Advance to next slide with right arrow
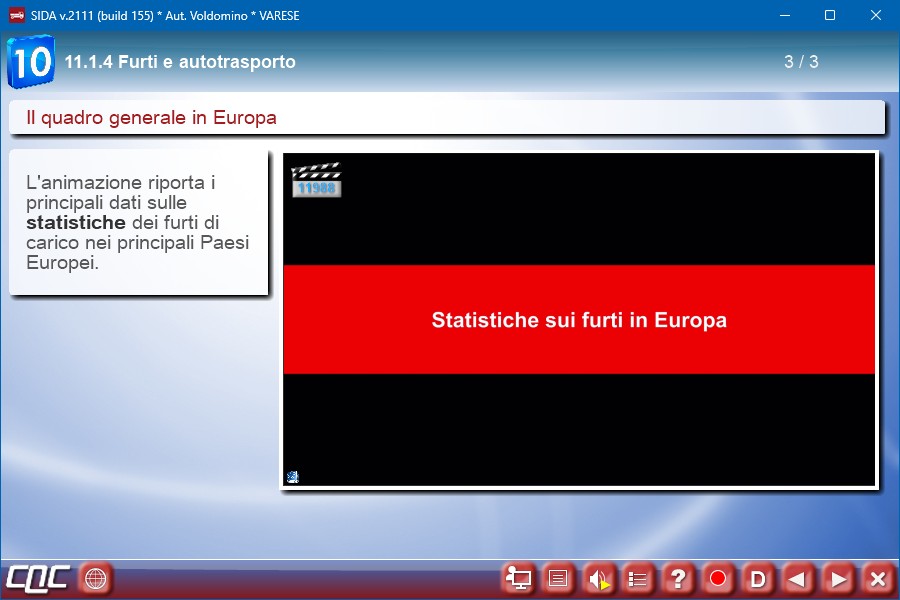Viewport: 900px width, 600px height. [x=838, y=578]
